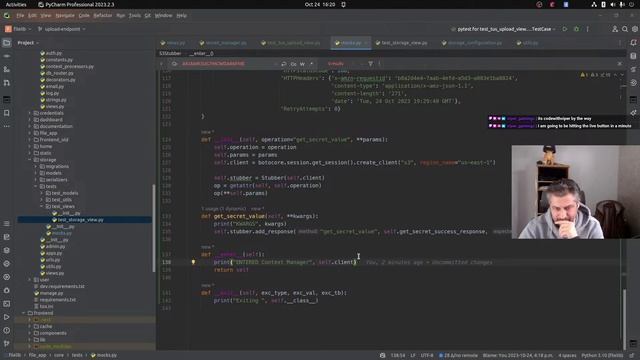640x360 pixels.
Task: Click the project tree scrollbar thumb
Action: 153,228
